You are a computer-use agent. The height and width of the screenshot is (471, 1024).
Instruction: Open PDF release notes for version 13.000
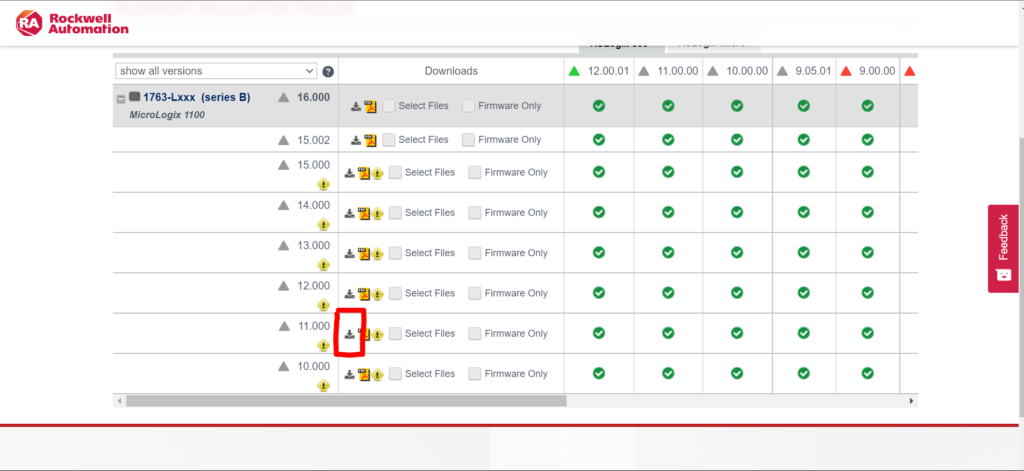tap(364, 253)
